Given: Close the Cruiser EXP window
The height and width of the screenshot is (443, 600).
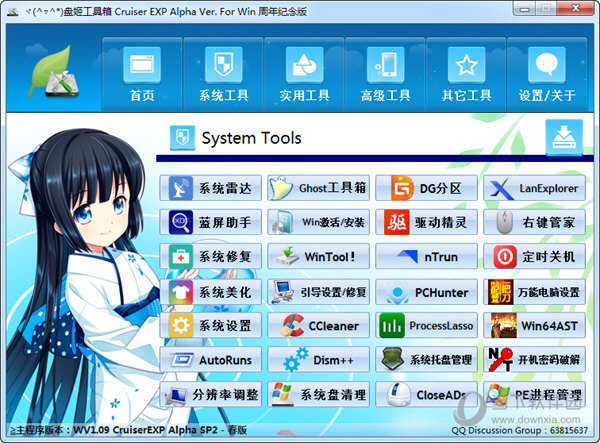Looking at the screenshot, I should click(576, 8).
